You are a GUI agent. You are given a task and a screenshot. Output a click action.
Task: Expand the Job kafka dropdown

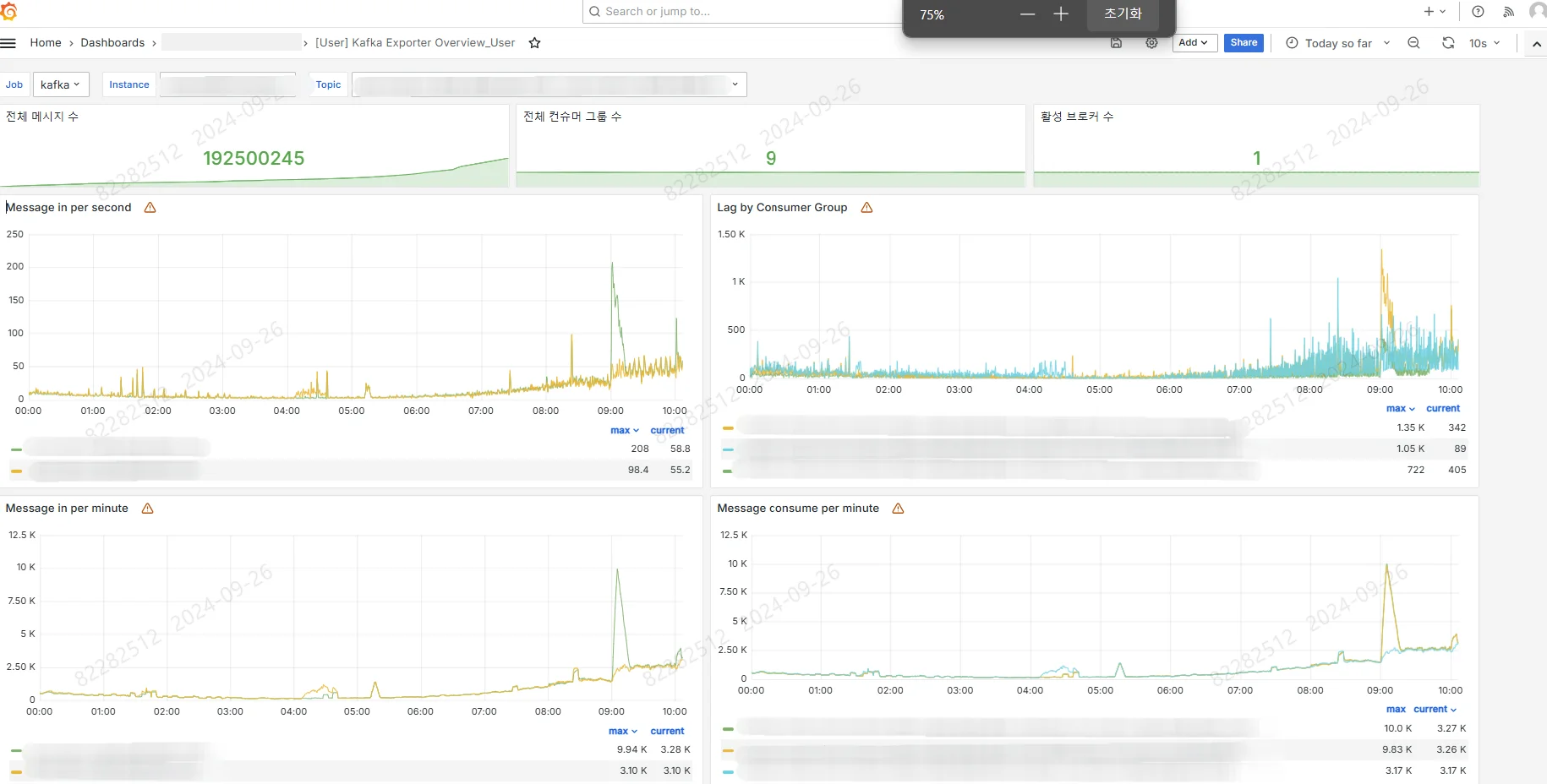(x=60, y=84)
